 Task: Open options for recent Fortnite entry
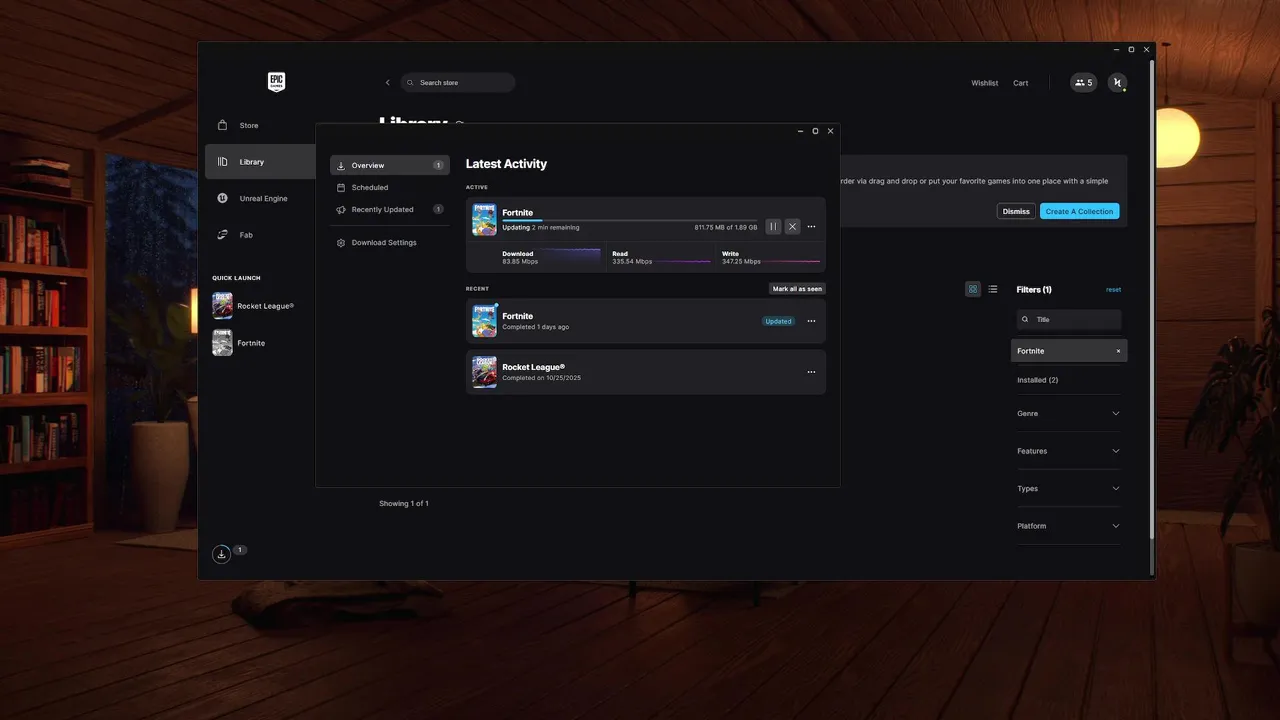click(811, 321)
